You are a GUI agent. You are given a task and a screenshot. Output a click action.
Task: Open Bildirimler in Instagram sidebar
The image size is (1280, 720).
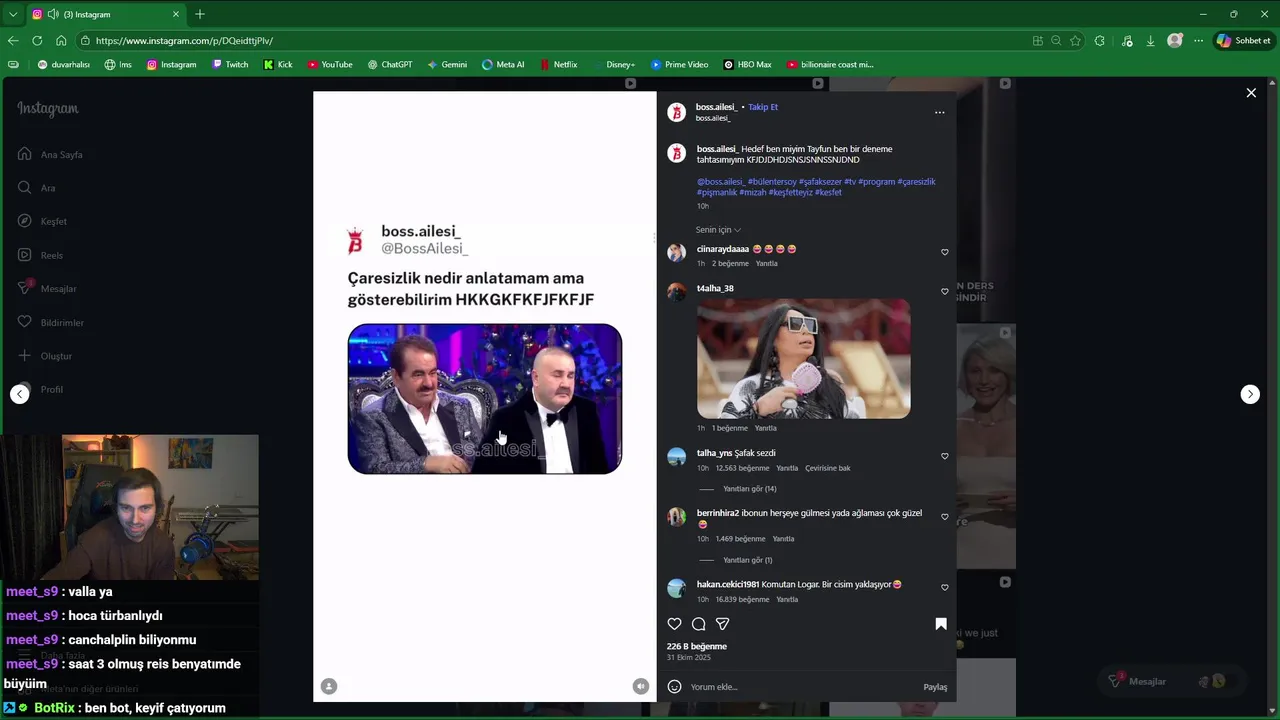pos(51,322)
